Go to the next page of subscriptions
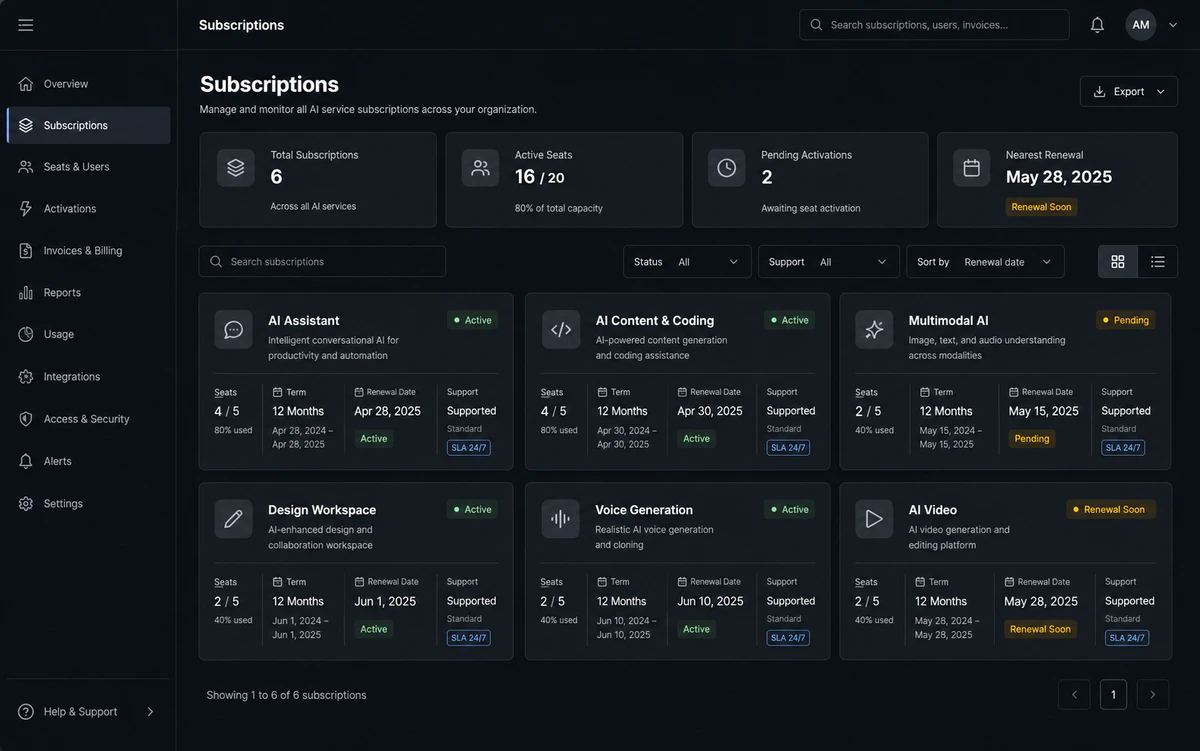Screen dimensions: 1200x751 click(x=1153, y=695)
